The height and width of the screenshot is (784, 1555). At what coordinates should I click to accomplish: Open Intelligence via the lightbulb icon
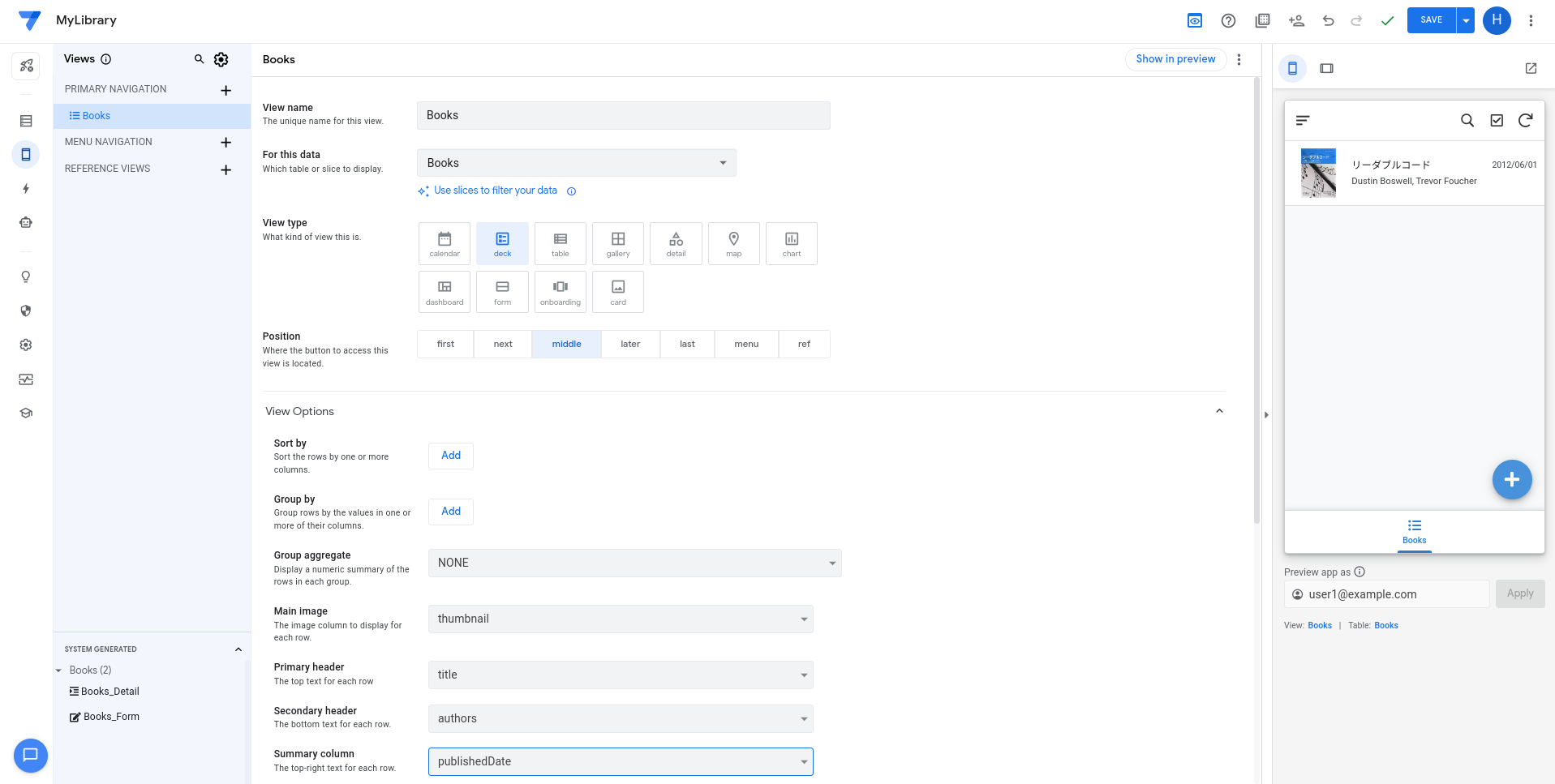coord(26,276)
